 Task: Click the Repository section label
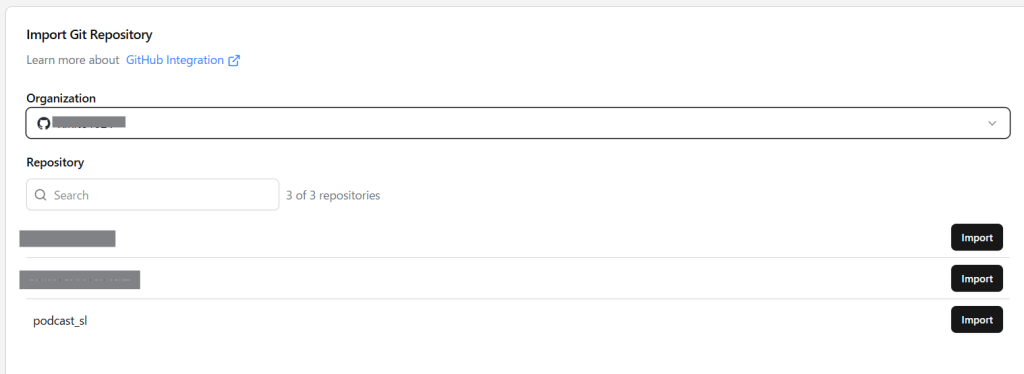click(56, 163)
